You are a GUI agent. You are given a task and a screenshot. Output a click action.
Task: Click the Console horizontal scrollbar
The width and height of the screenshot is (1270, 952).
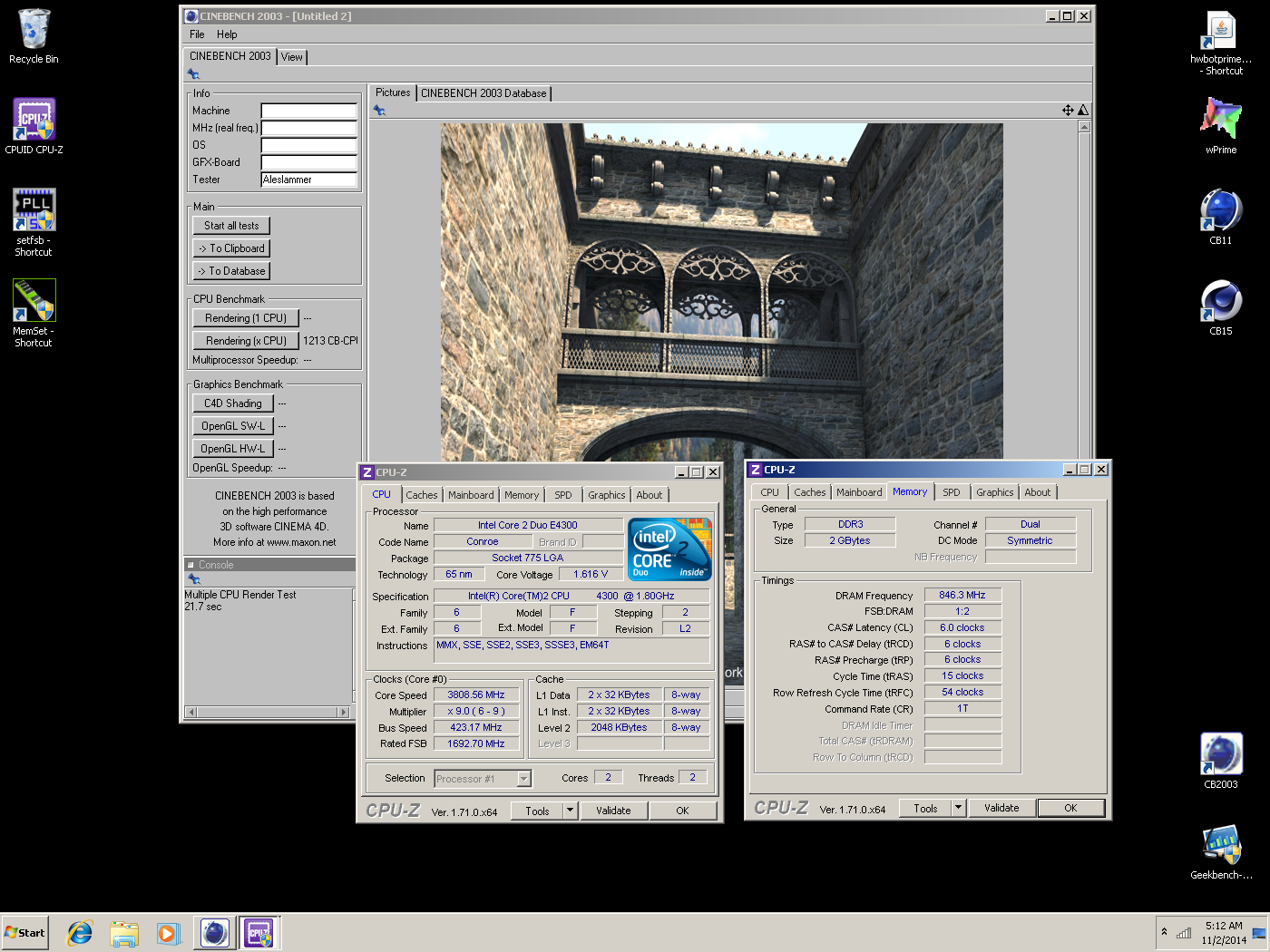pyautogui.click(x=268, y=712)
